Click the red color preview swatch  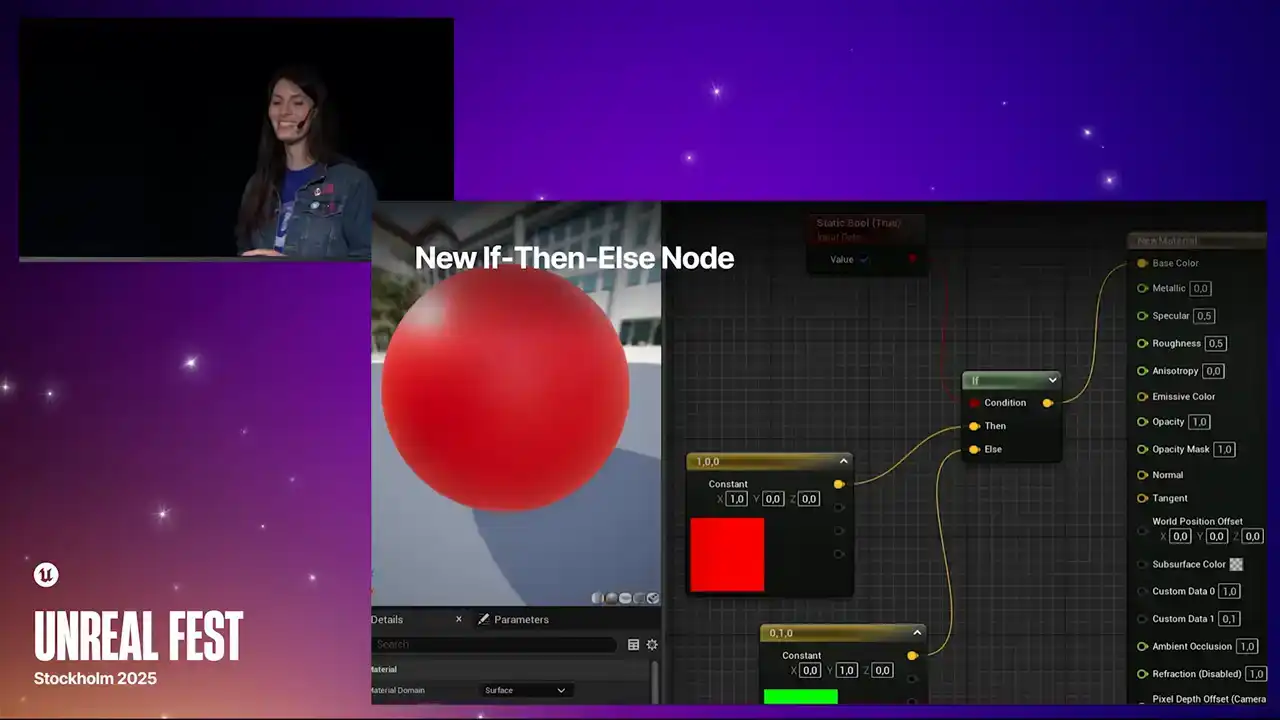click(x=727, y=554)
